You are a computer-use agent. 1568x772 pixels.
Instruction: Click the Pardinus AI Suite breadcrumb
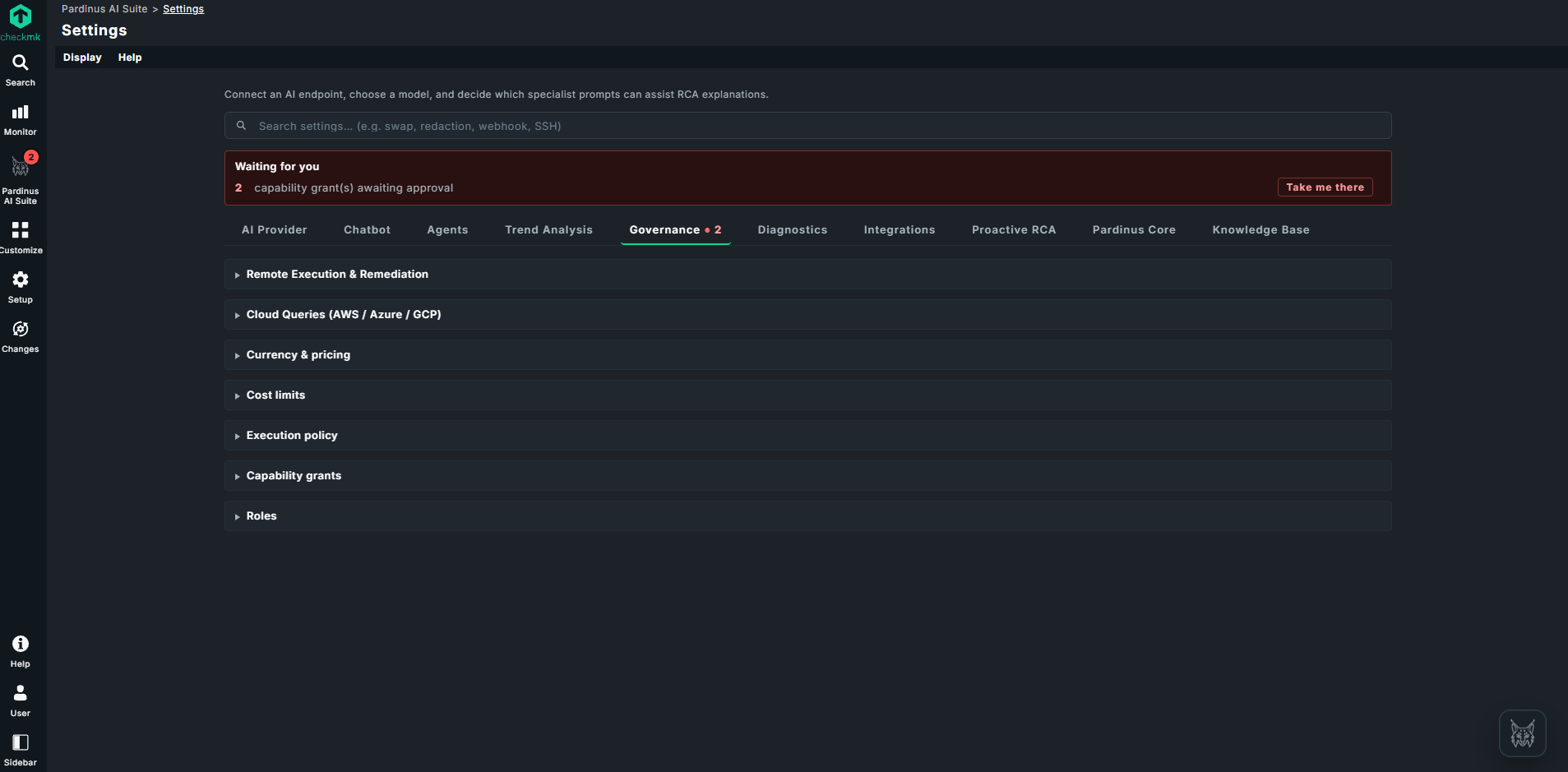click(x=104, y=9)
